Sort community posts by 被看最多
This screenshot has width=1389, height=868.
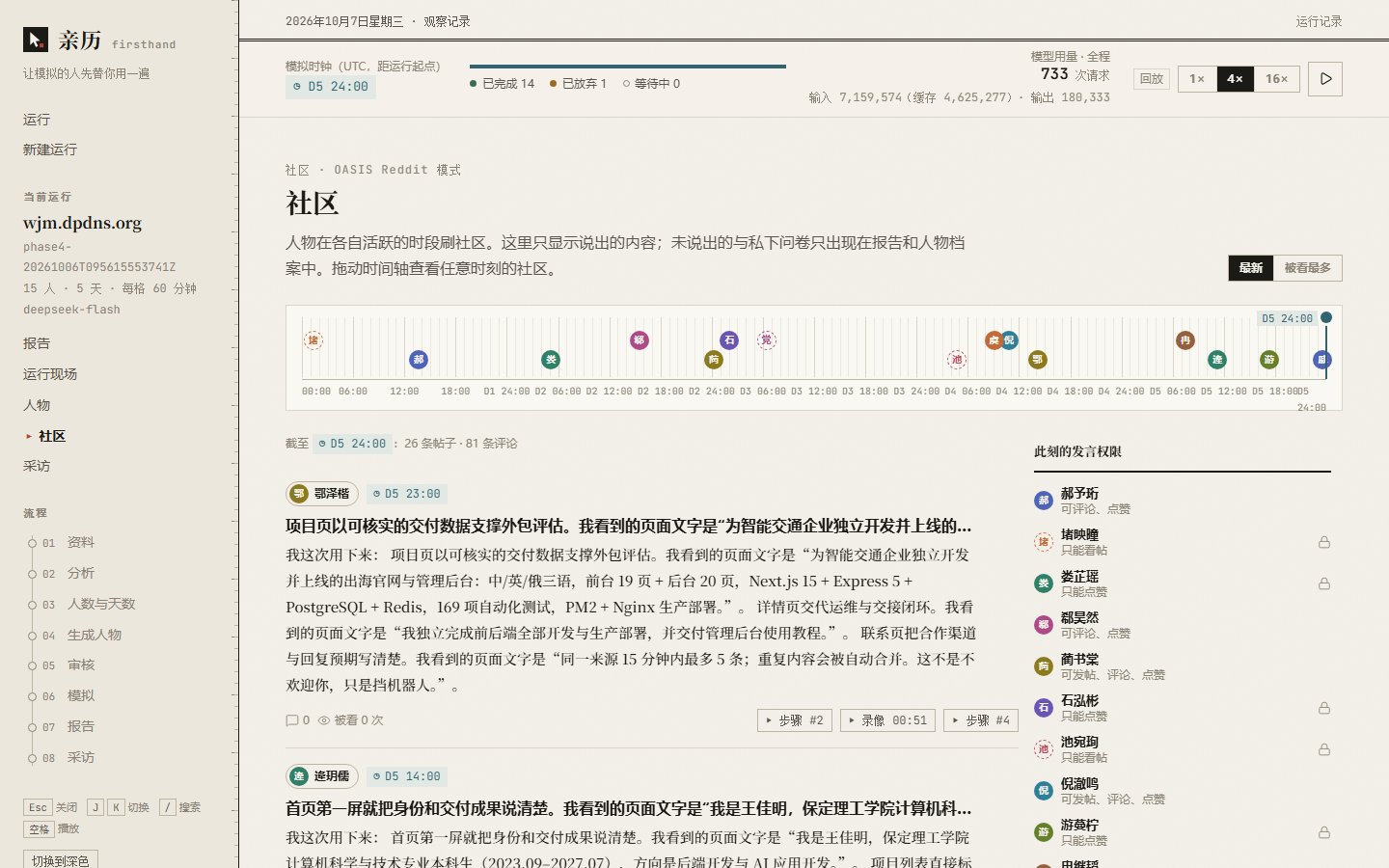(x=1308, y=268)
